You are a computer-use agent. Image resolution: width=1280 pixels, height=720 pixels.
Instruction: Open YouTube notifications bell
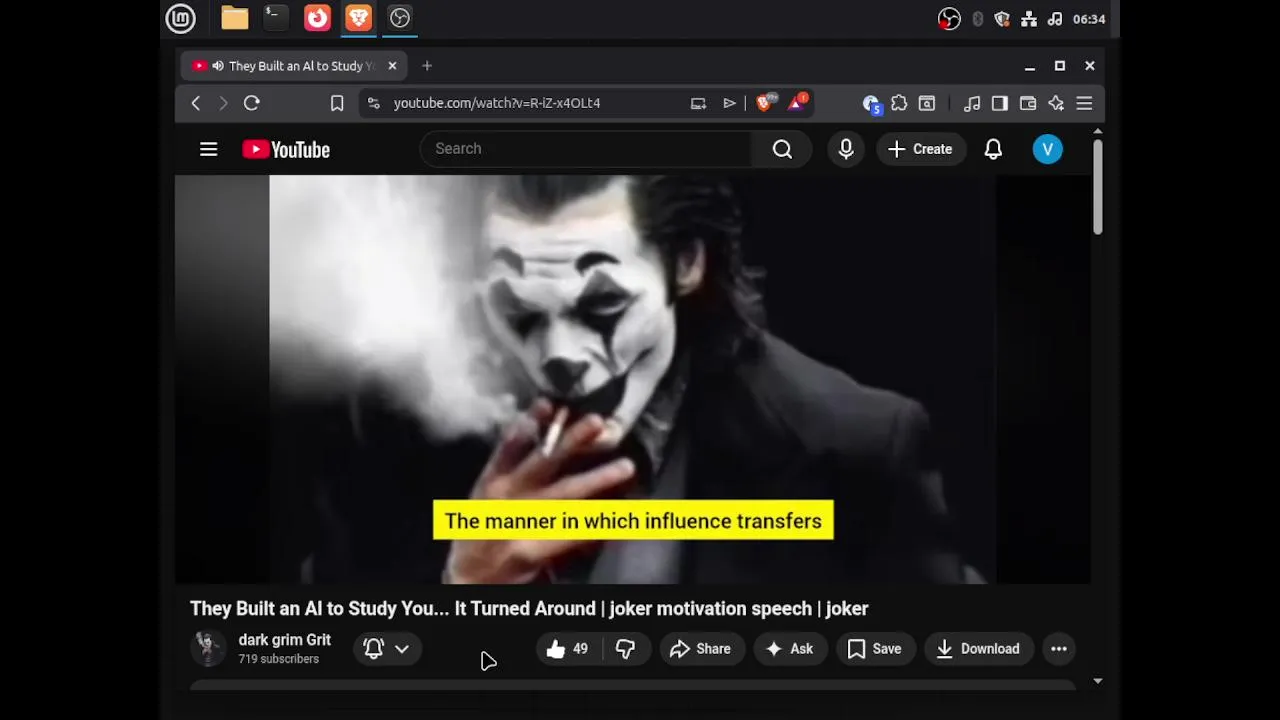[993, 149]
